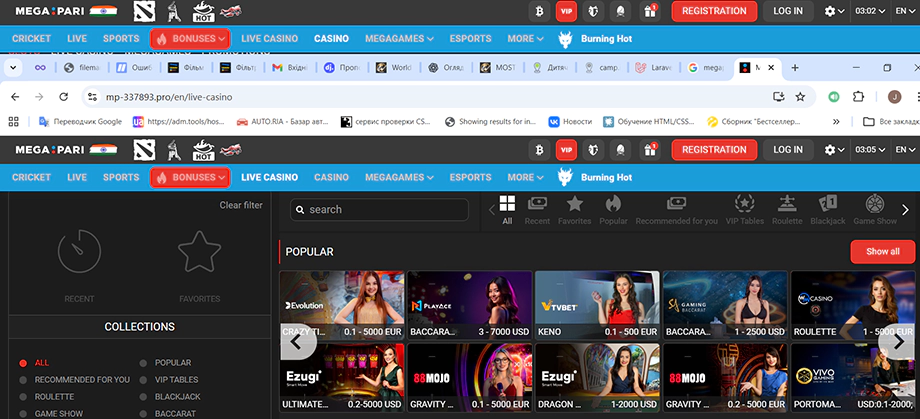Click the live casino search field
920x419 pixels.
[380, 210]
